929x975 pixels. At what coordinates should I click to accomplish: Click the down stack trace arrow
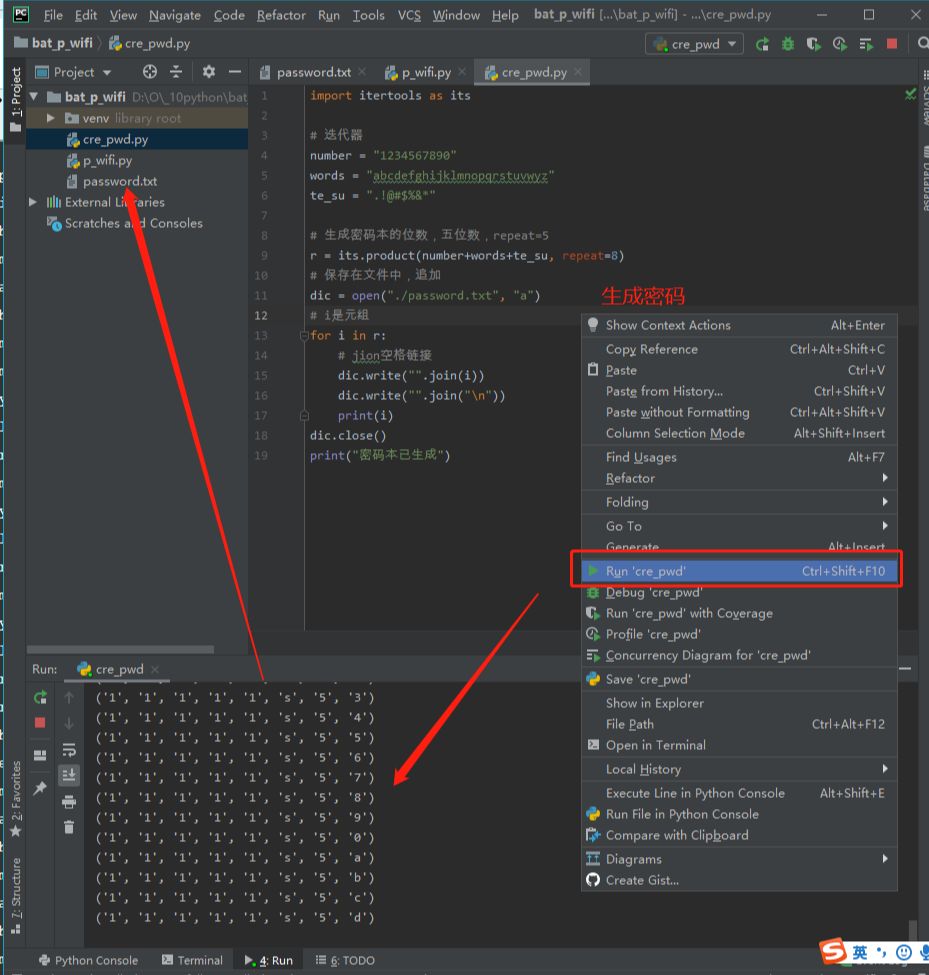tap(69, 723)
